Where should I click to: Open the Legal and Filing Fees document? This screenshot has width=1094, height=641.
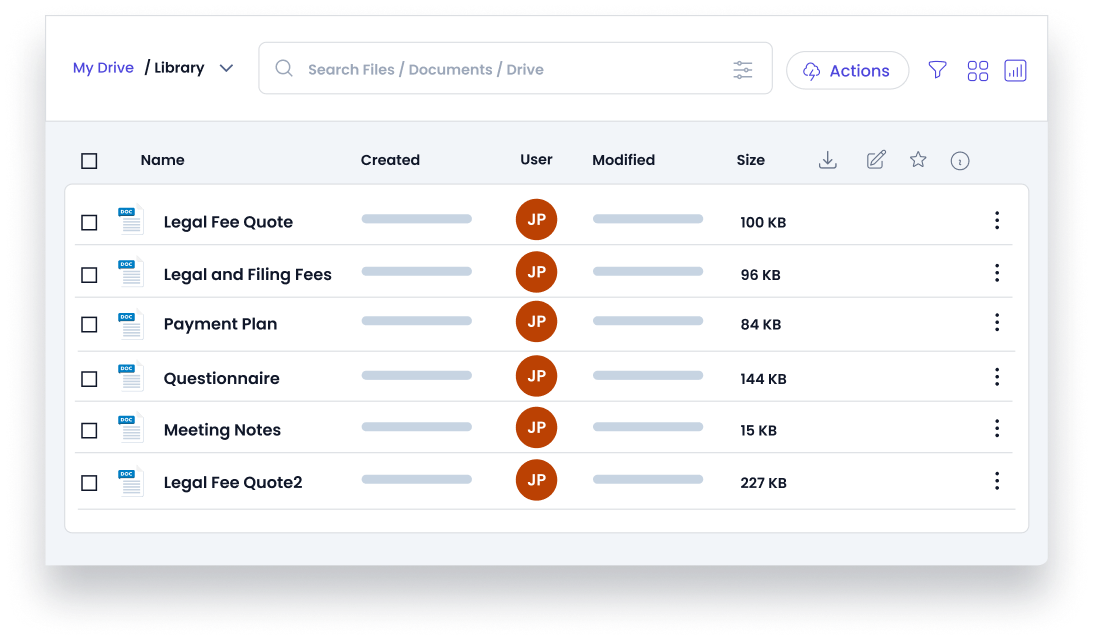tap(247, 274)
